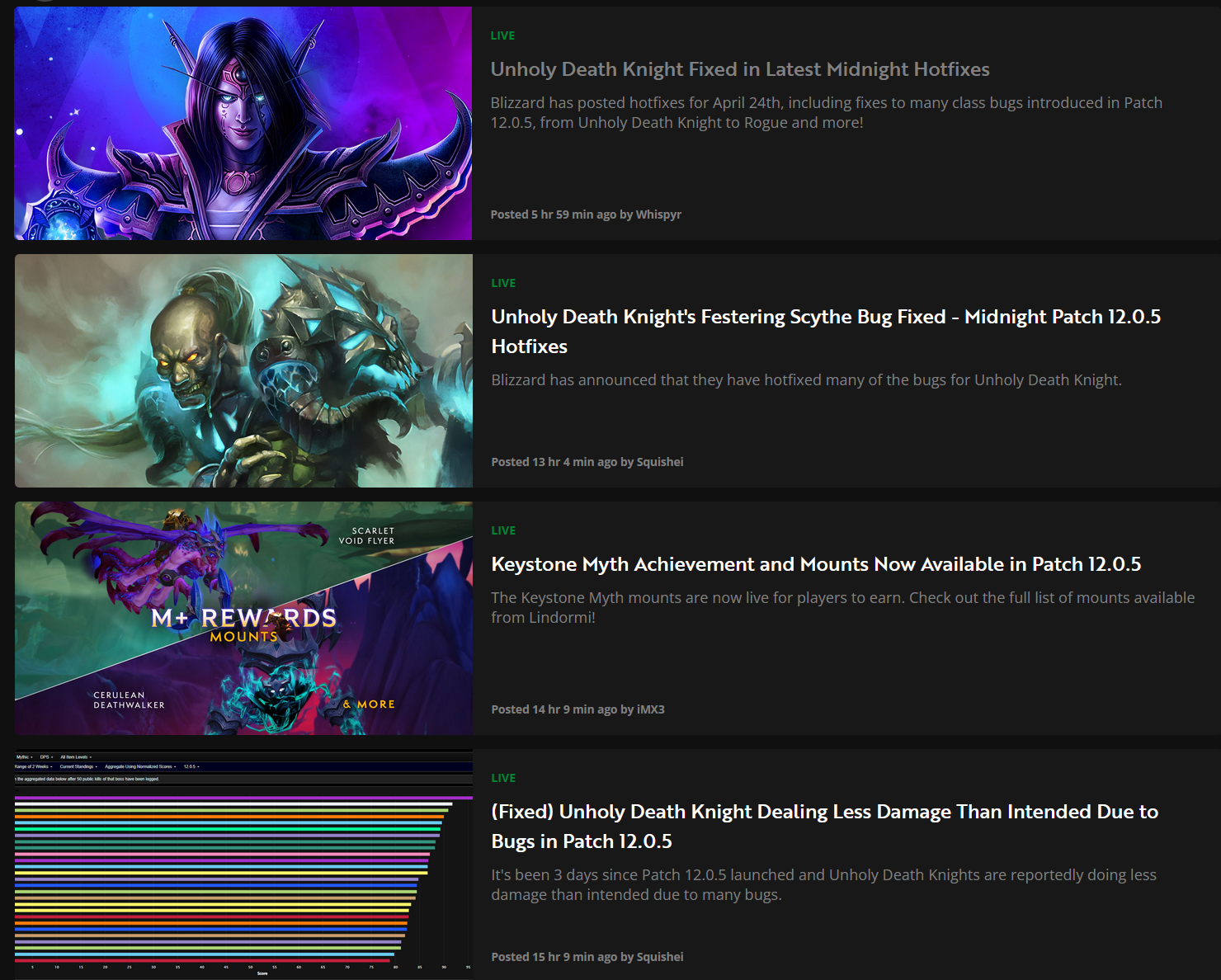The width and height of the screenshot is (1221, 980).
Task: Open the Unholy Death Knight Fixed in Latest Midnight Hotfixes article
Action: coord(740,69)
